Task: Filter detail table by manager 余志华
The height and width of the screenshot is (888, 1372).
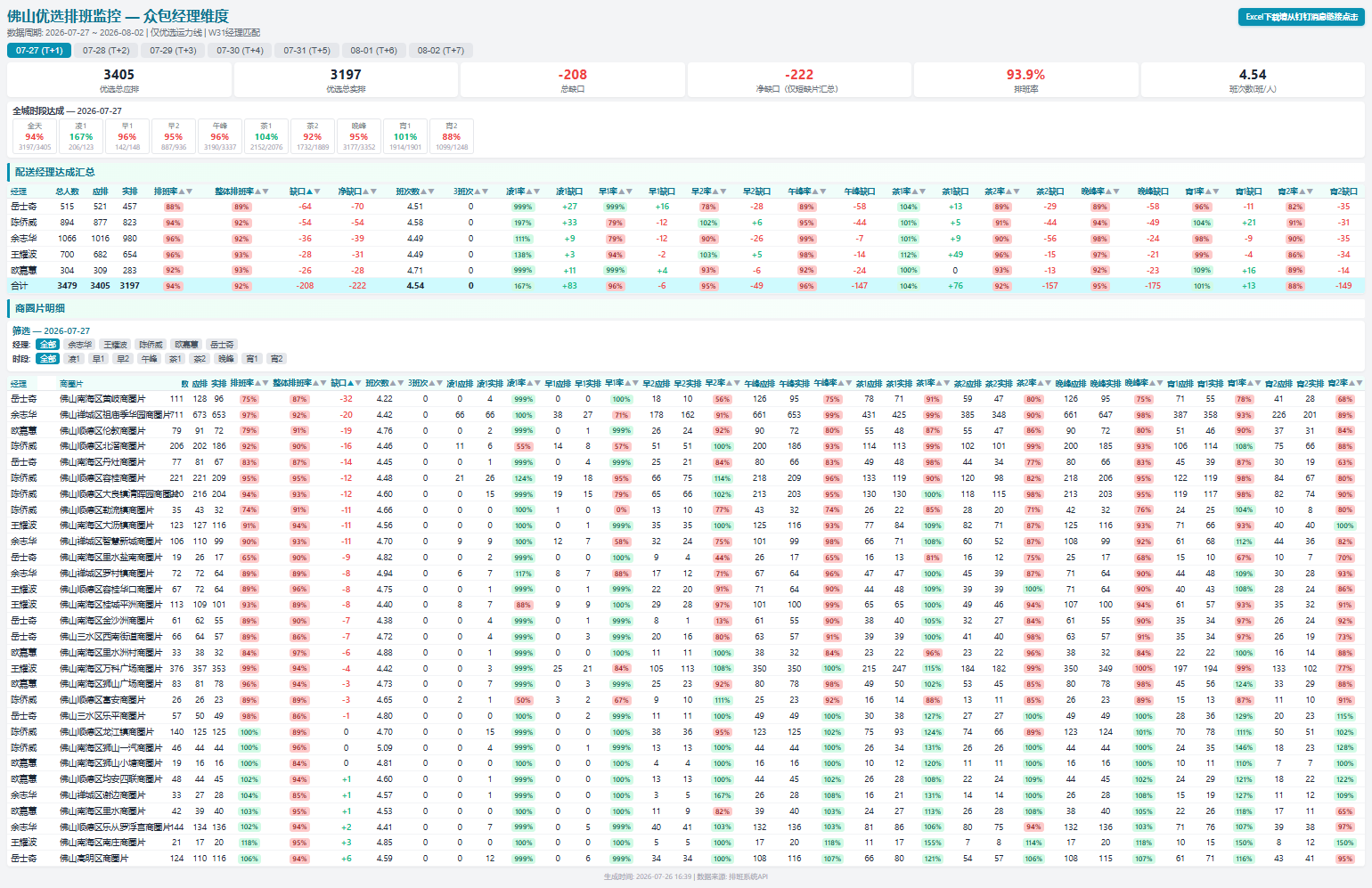Action: 80,345
